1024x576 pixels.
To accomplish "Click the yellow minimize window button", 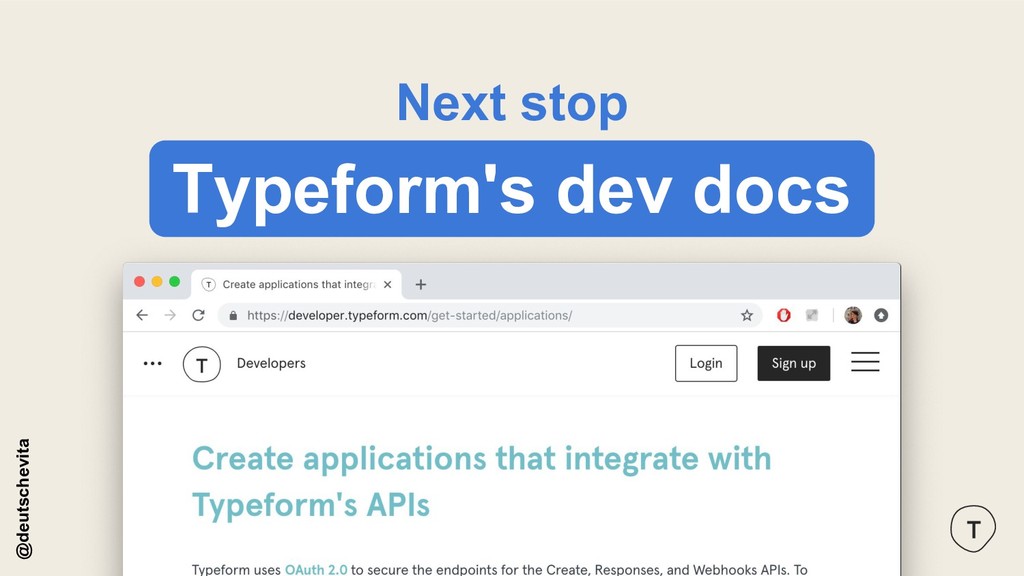I will (x=157, y=281).
